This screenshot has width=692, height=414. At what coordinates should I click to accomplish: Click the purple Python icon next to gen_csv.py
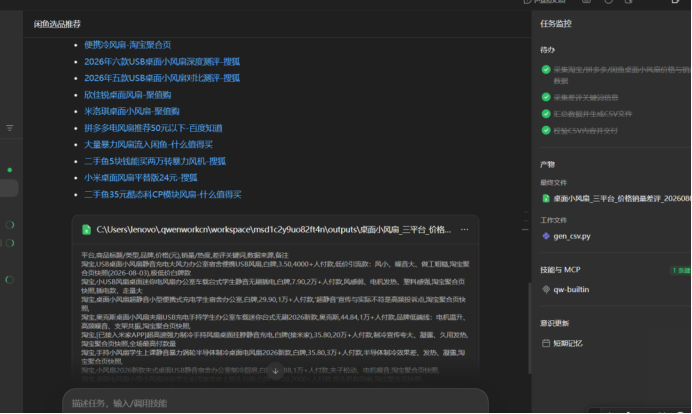coord(546,236)
